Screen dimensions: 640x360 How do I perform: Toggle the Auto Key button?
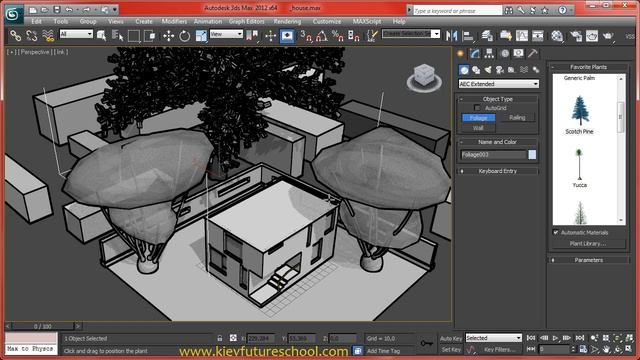coord(451,338)
